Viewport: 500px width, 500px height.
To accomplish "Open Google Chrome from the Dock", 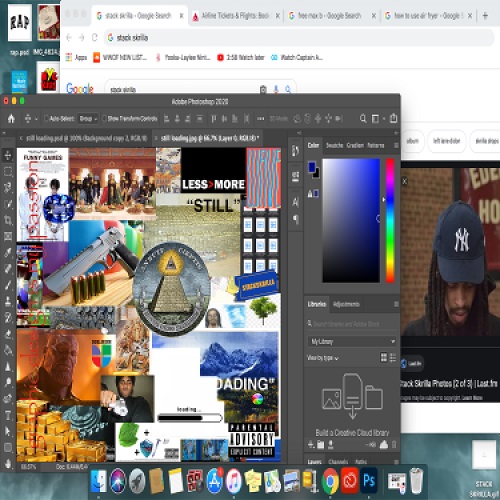I will pos(330,481).
